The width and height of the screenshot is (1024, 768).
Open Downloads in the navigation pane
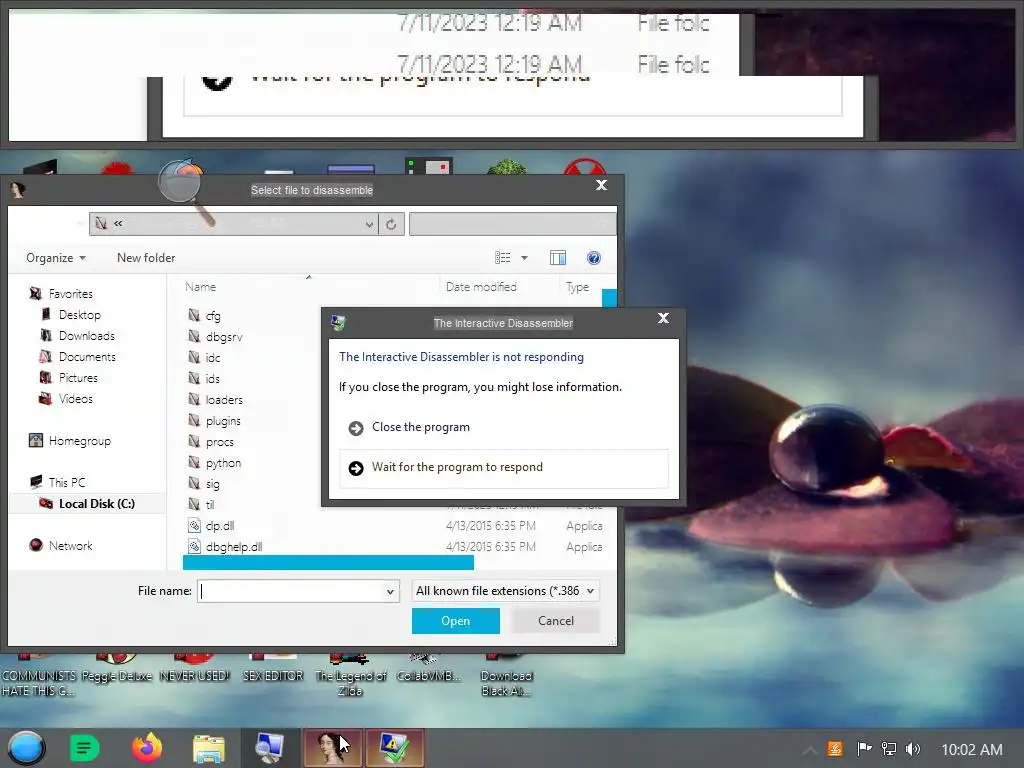86,336
